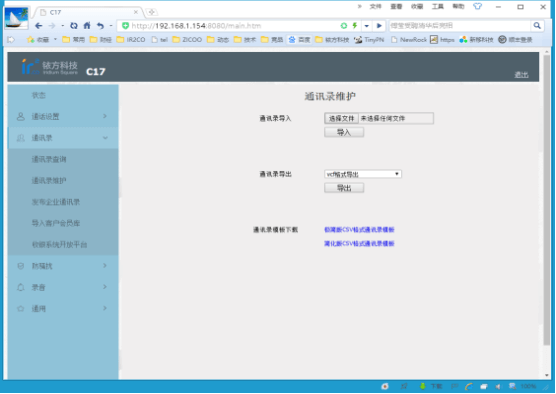Click the rocket accelerator icon in status bar
The image size is (556, 394).
point(404,386)
